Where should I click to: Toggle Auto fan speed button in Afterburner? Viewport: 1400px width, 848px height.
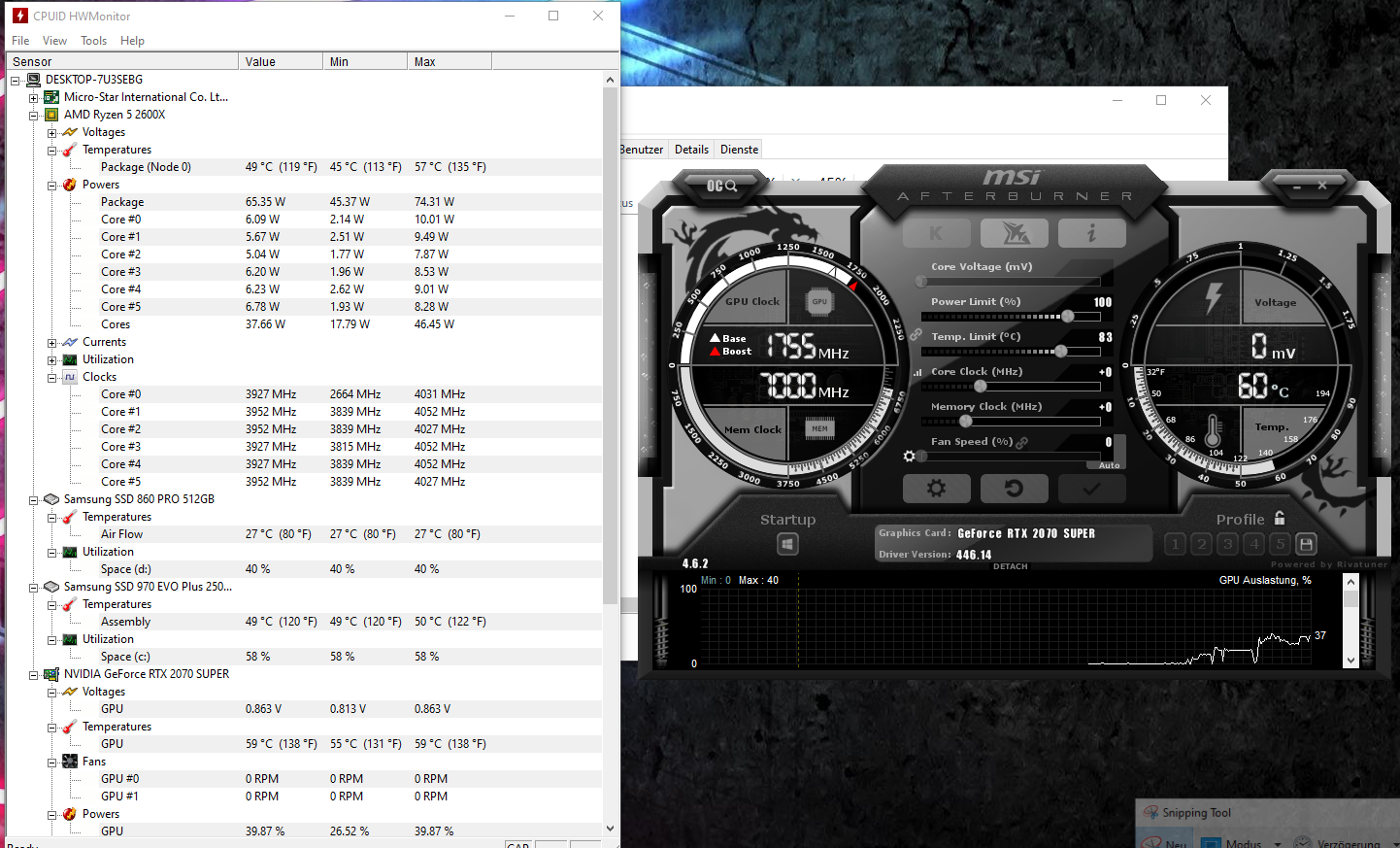[1109, 465]
